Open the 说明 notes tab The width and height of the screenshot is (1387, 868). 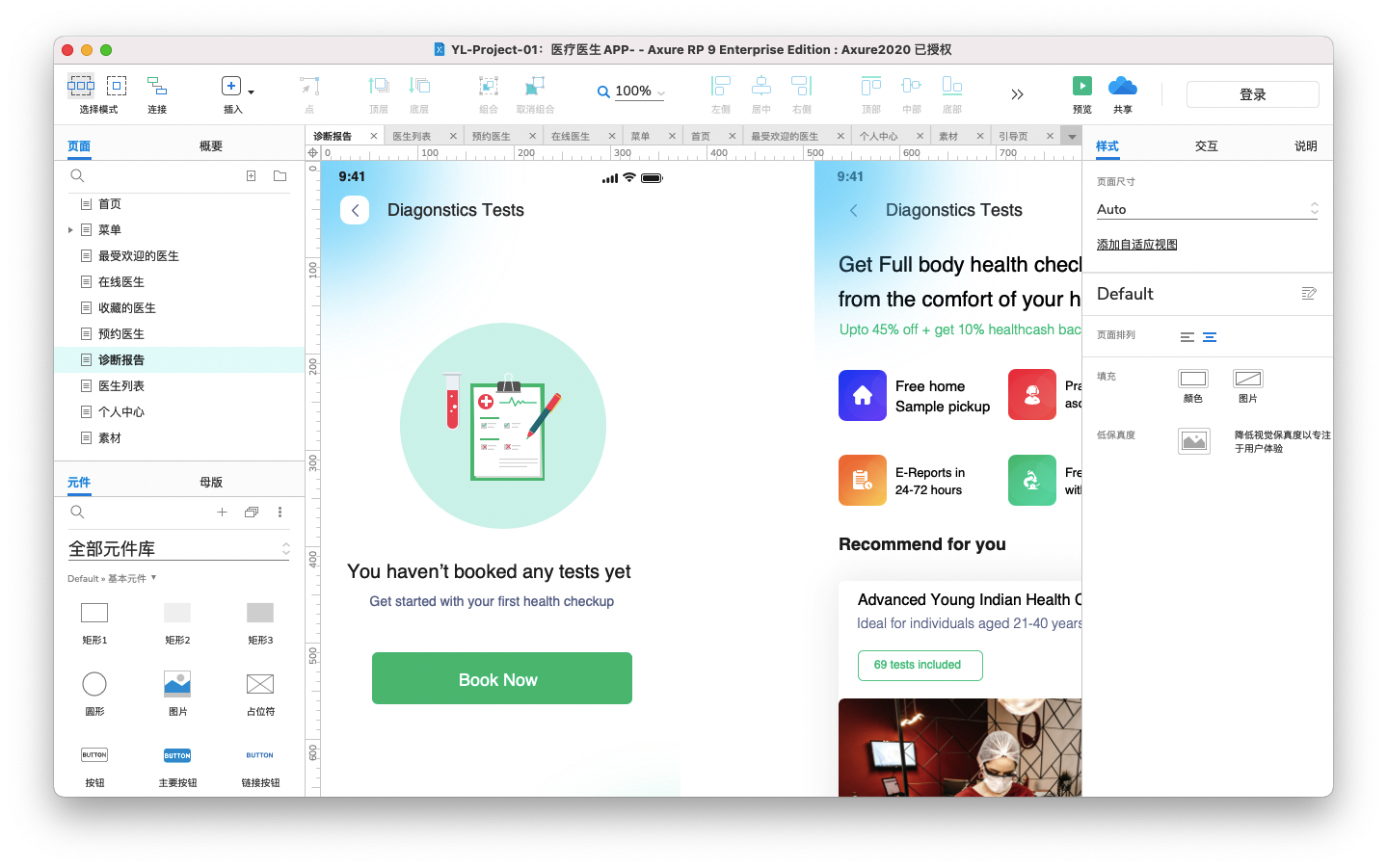pos(1306,146)
